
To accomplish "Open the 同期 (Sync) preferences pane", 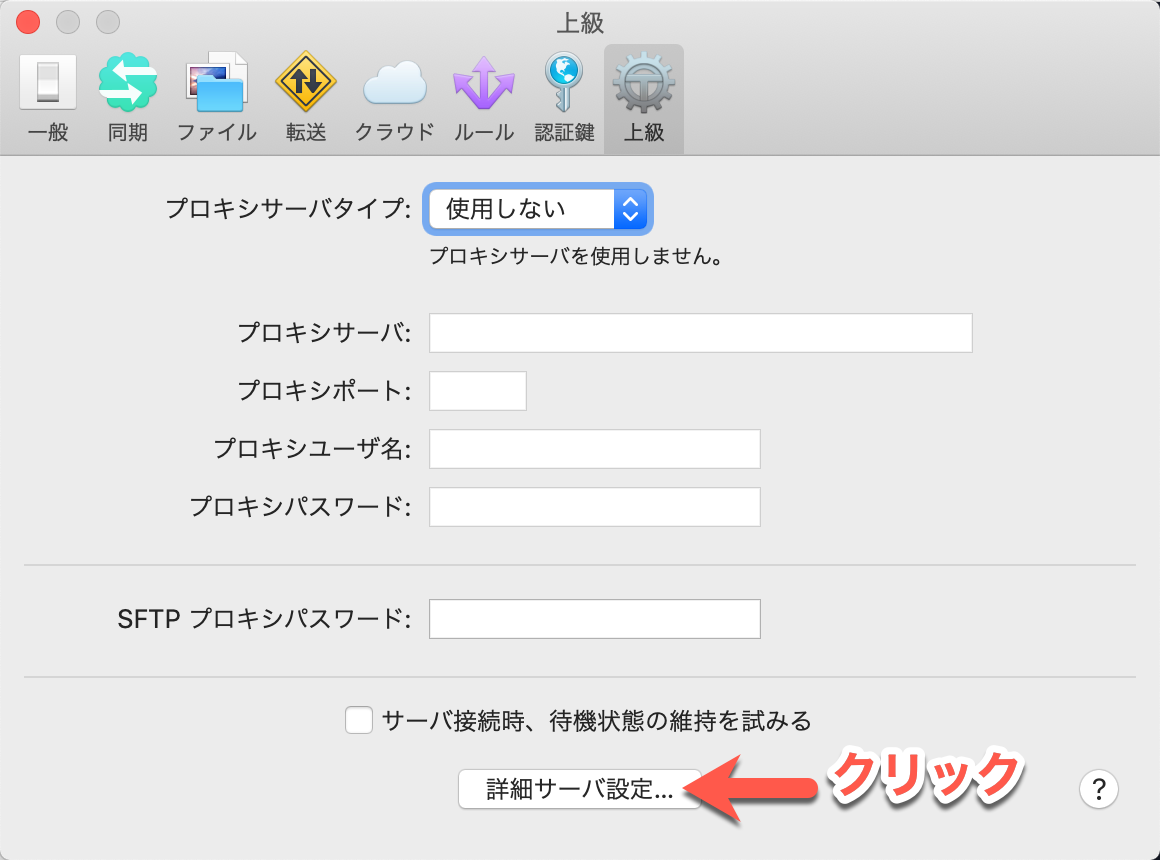I will click(x=128, y=99).
